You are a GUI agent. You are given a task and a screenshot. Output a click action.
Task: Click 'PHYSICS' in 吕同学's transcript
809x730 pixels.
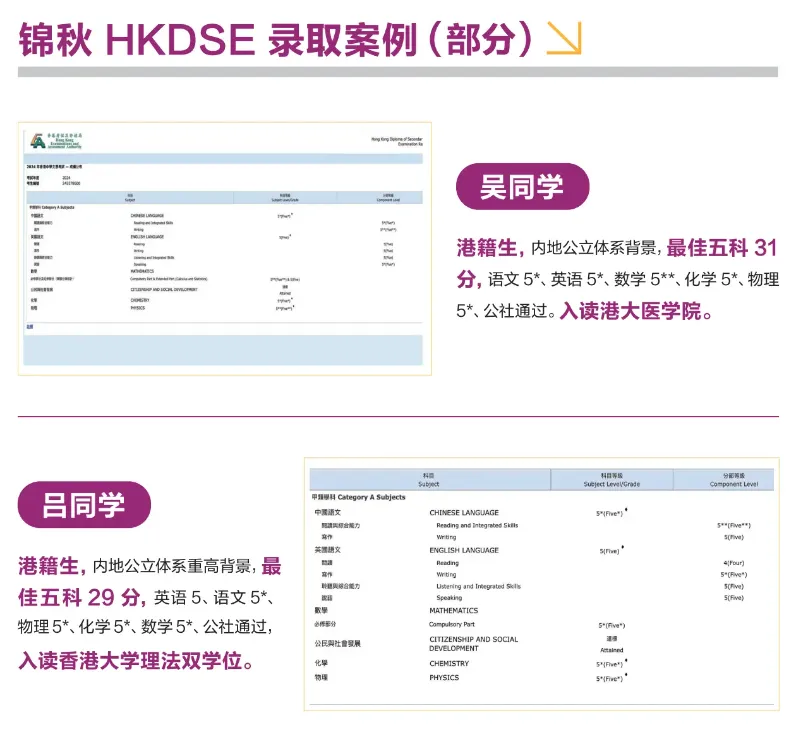click(444, 678)
